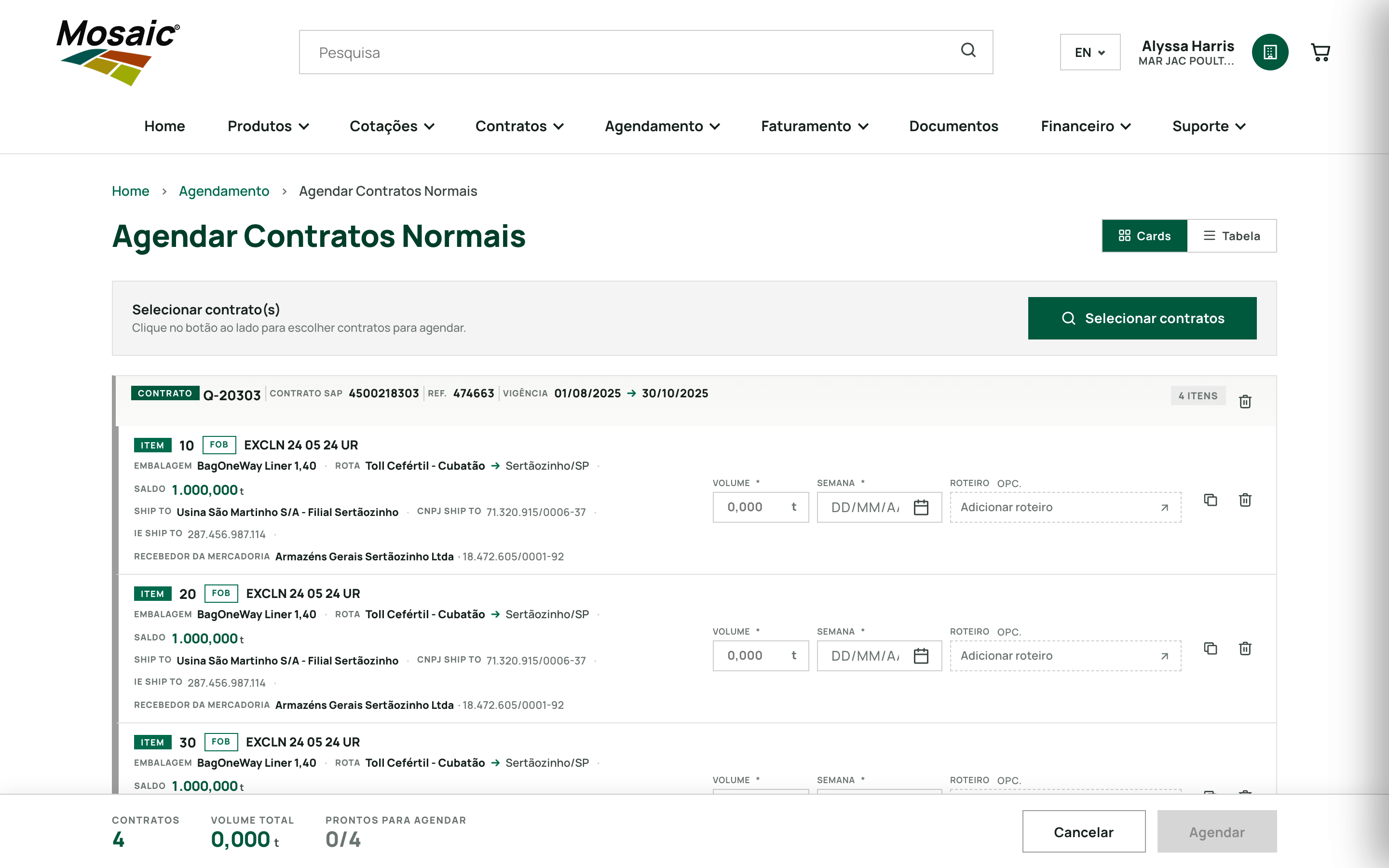The height and width of the screenshot is (868, 1389).
Task: Expand the Financeiro menu
Action: [x=1086, y=126]
